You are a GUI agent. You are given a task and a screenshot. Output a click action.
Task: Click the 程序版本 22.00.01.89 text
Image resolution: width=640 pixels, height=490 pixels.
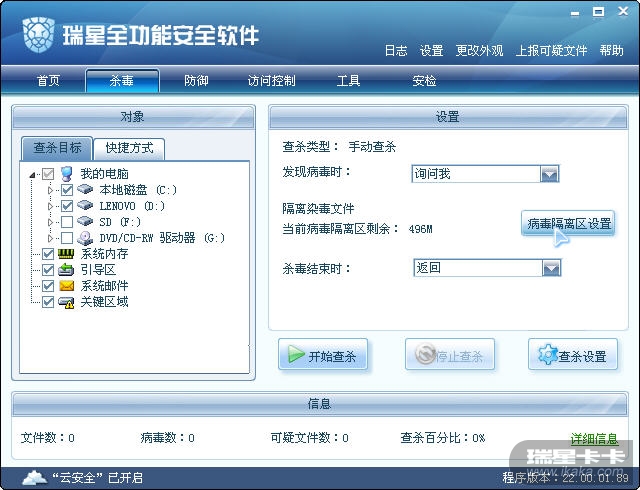(x=565, y=477)
